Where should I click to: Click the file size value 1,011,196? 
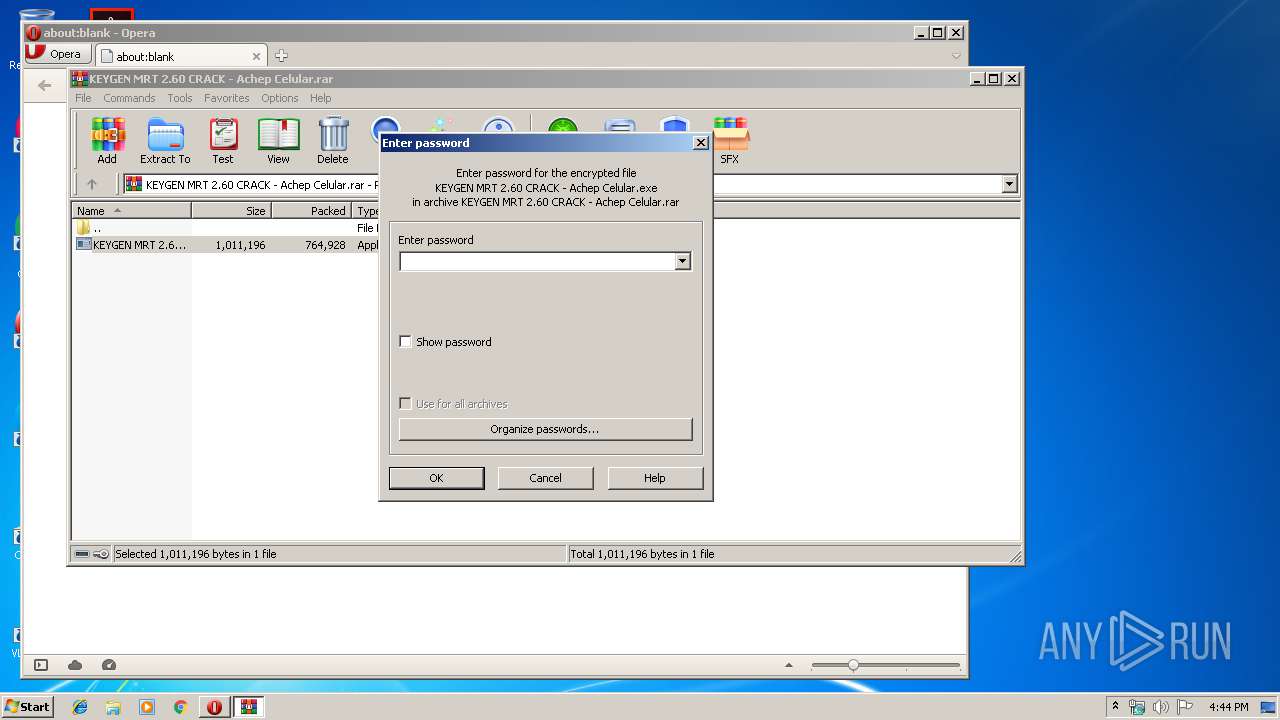240,245
